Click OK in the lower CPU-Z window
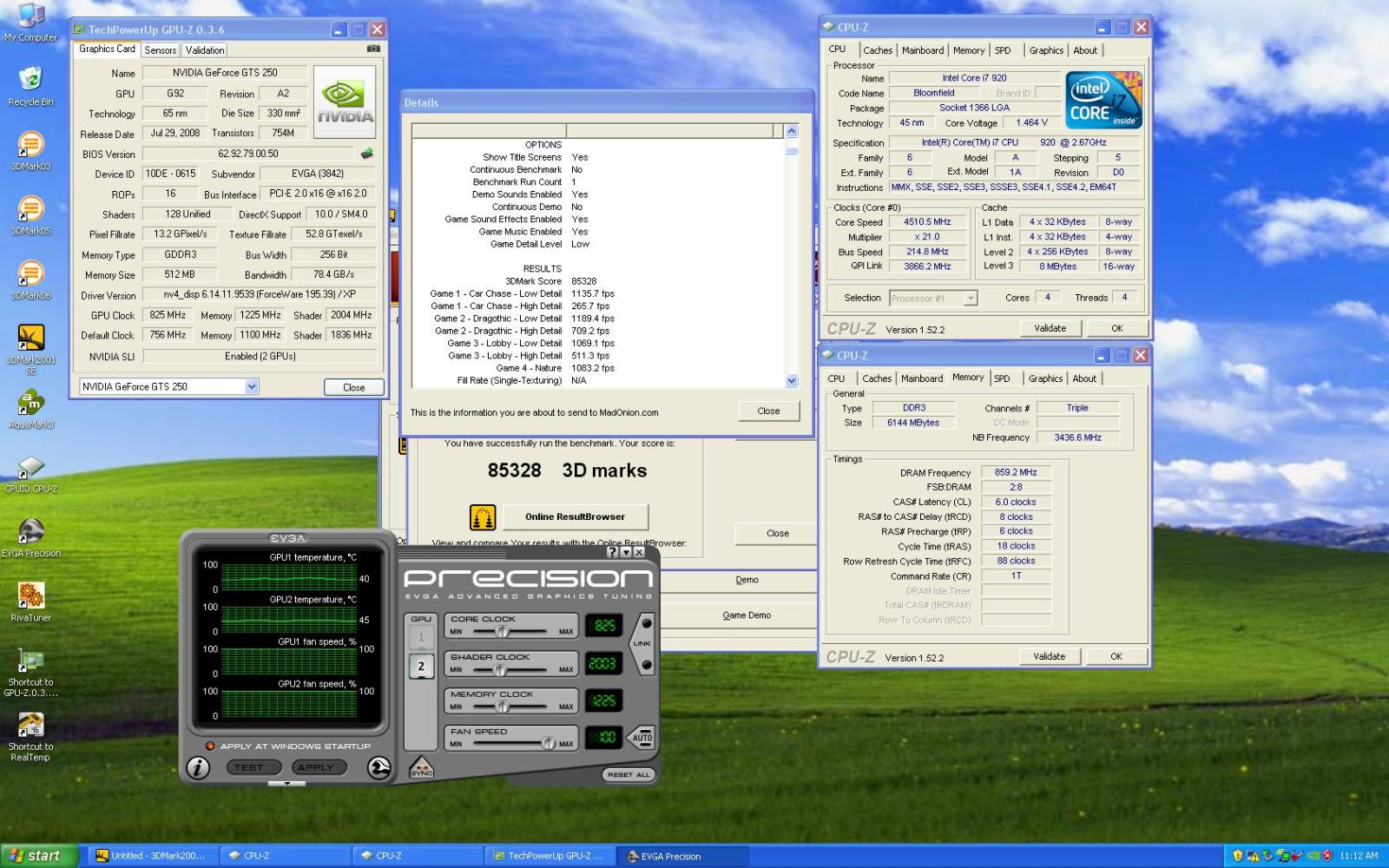 tap(1116, 656)
